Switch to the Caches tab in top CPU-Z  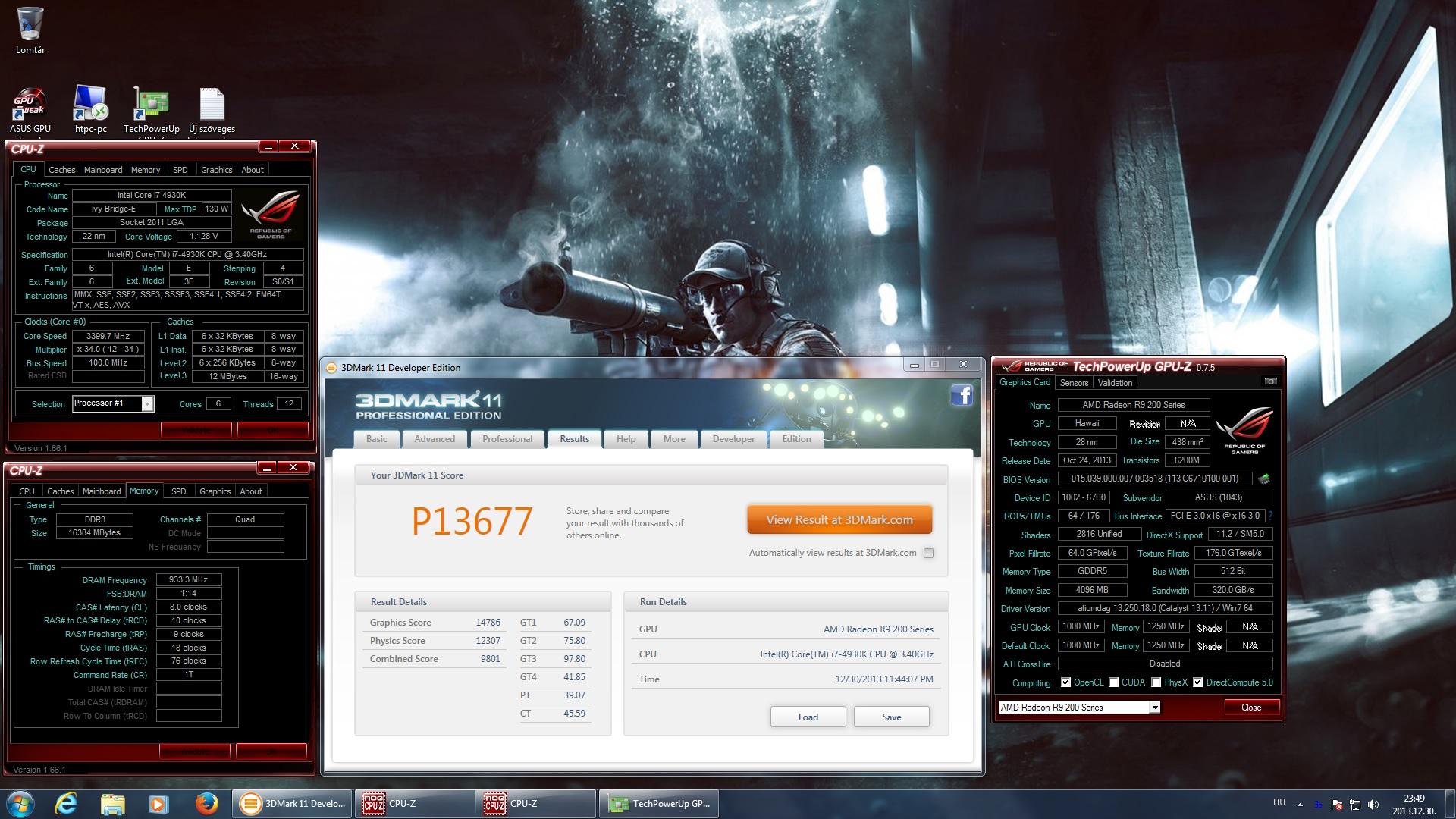click(62, 170)
